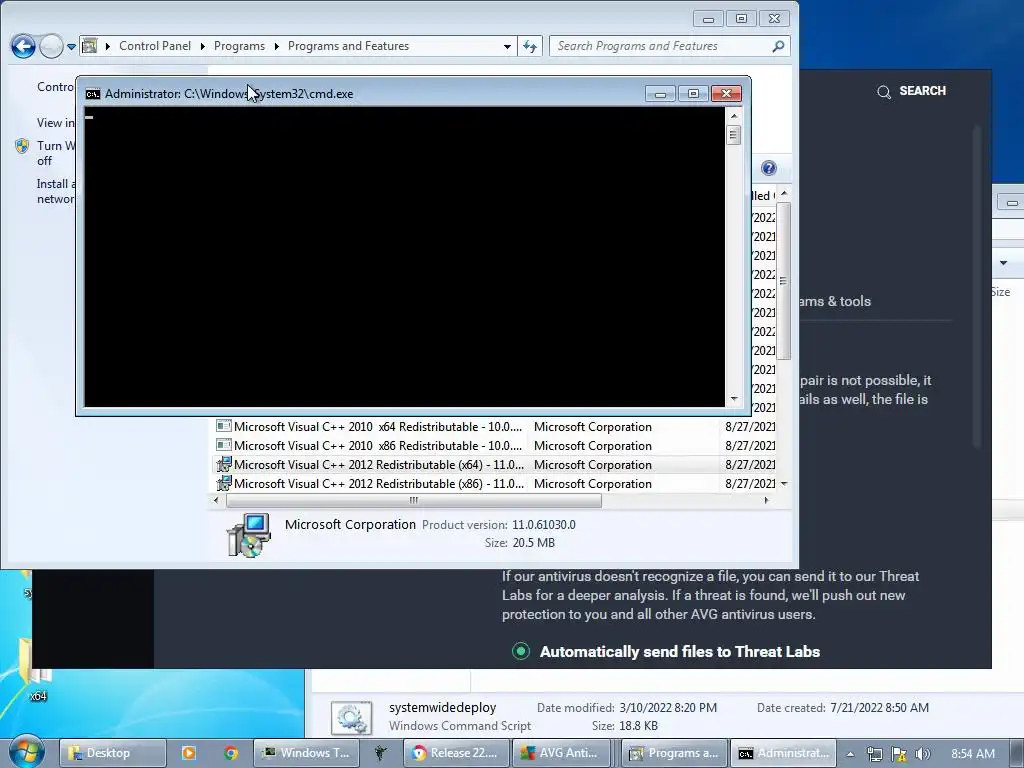Switch to Windows Task Manager taskbar button

click(304, 753)
